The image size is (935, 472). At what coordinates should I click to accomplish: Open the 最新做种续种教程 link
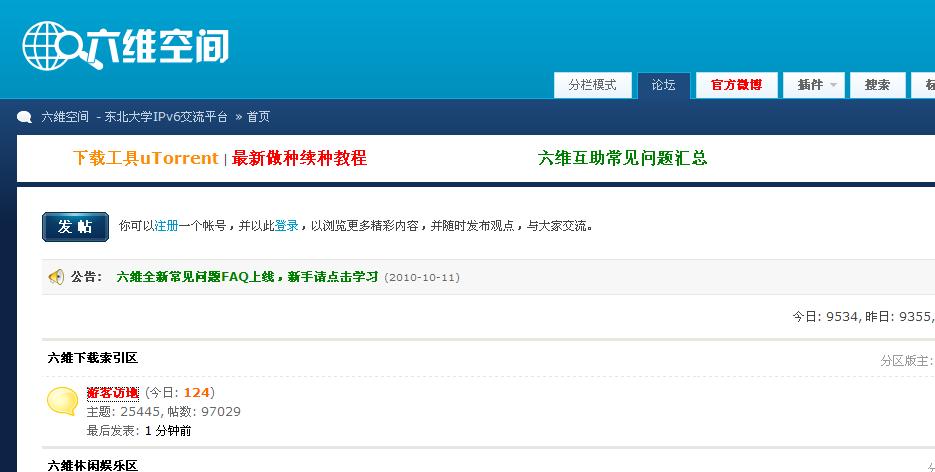coord(299,158)
